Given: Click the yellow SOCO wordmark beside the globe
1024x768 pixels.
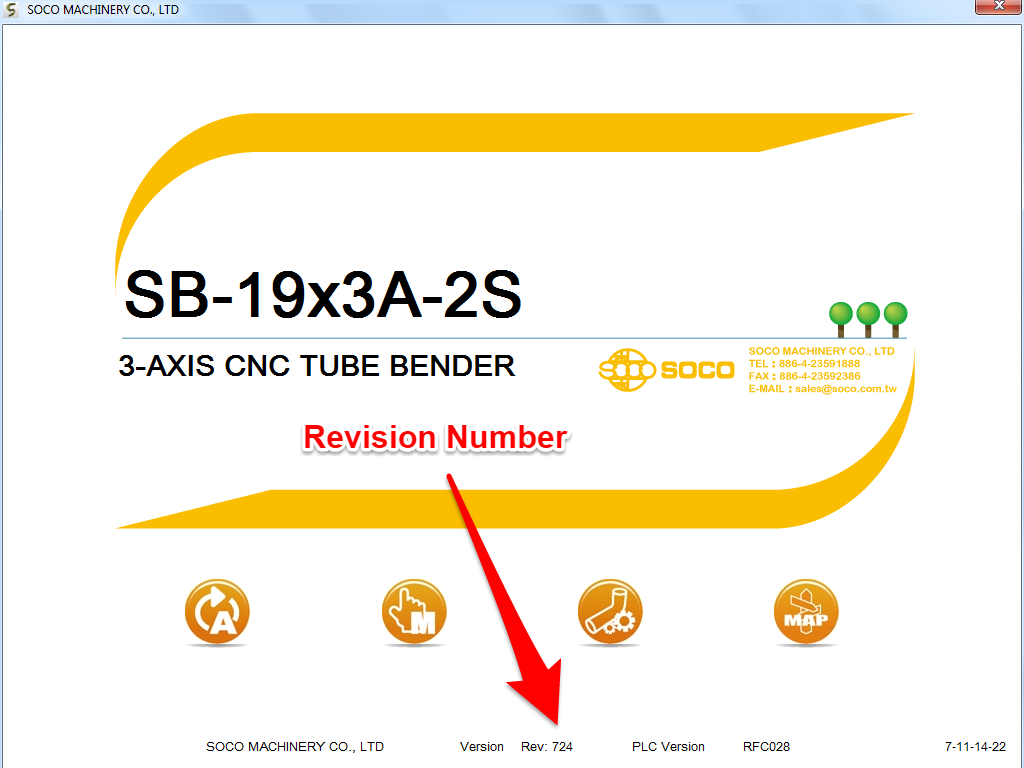Looking at the screenshot, I should pos(697,370).
